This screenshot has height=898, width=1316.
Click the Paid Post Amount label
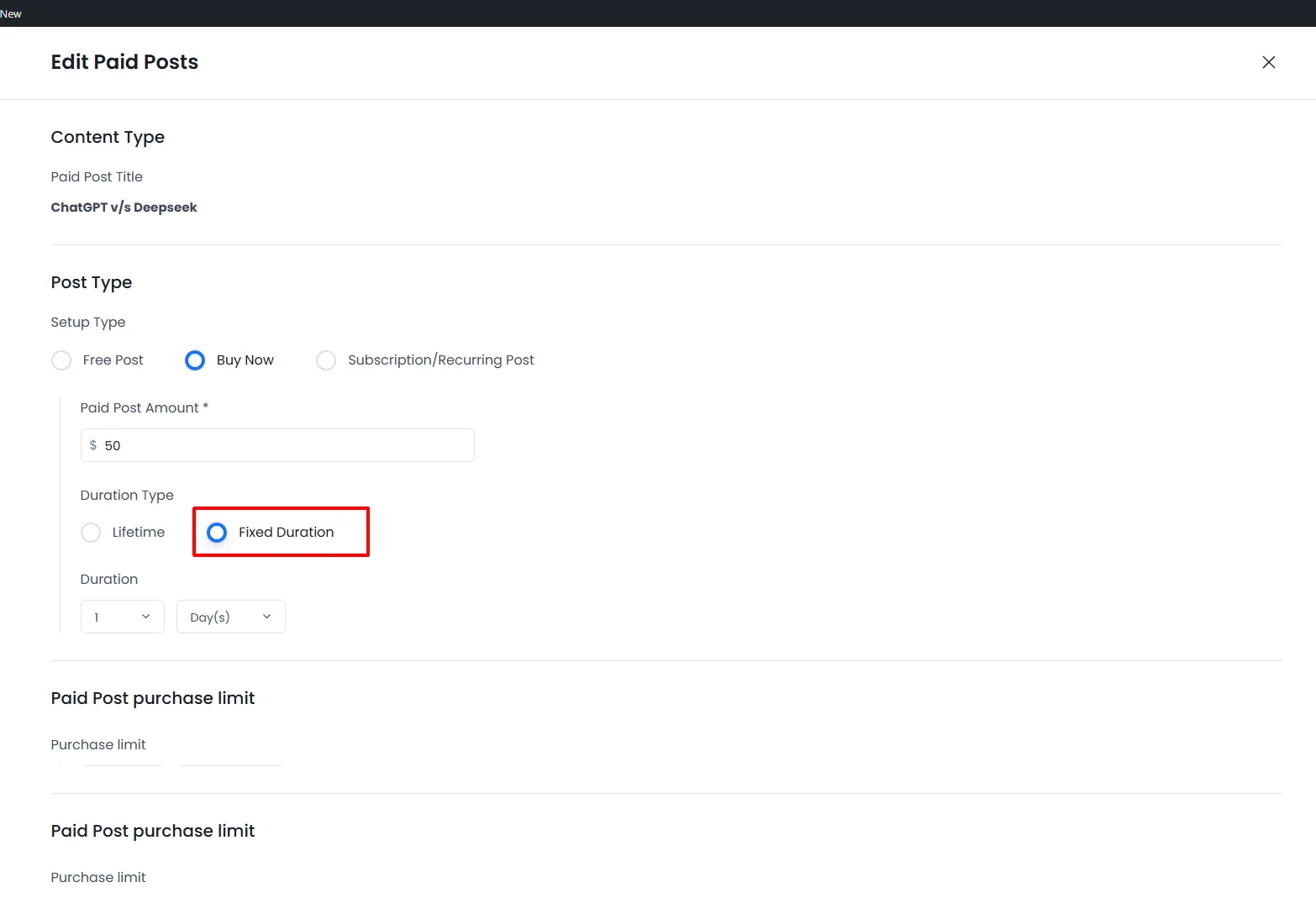point(139,407)
